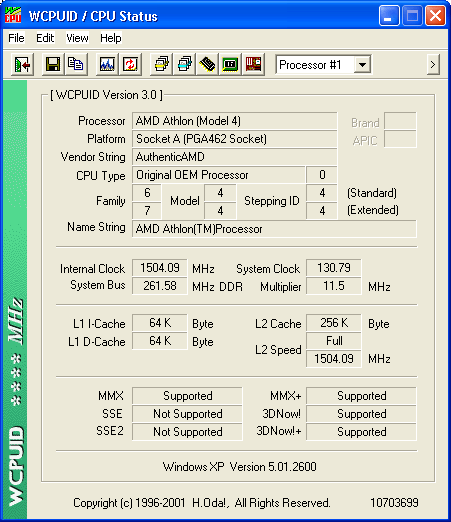Click the copy to clipboard icon
Viewport: 451px width, 522px height.
coord(76,64)
